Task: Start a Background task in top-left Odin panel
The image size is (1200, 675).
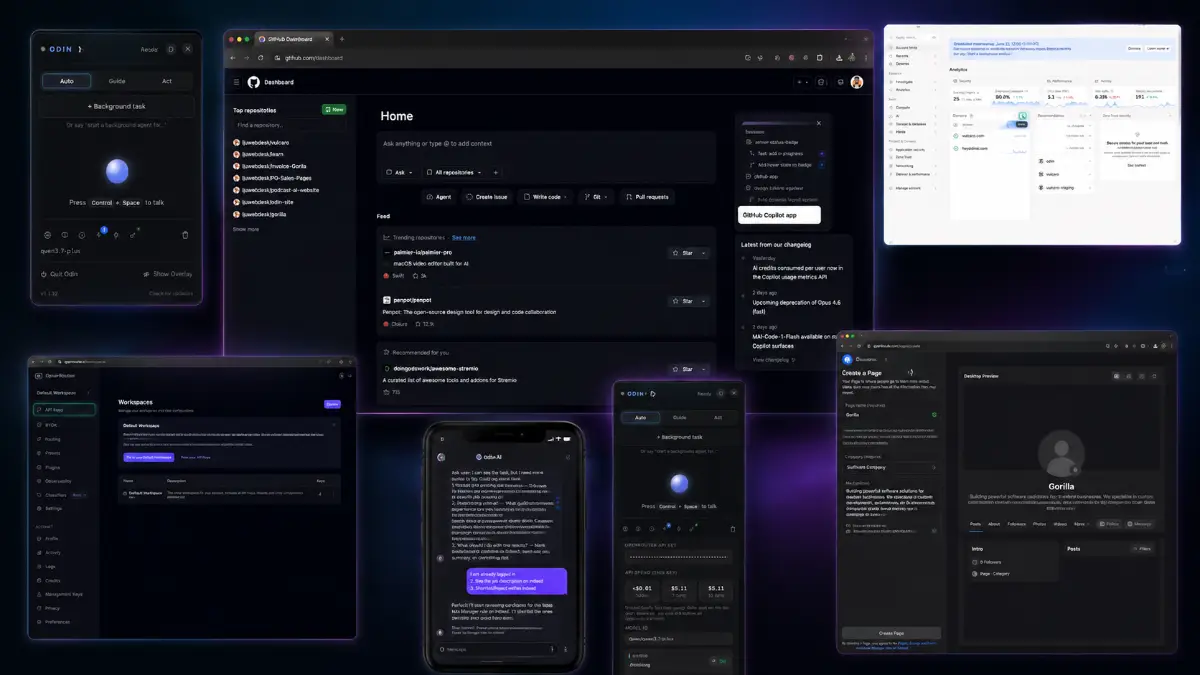Action: 117,106
